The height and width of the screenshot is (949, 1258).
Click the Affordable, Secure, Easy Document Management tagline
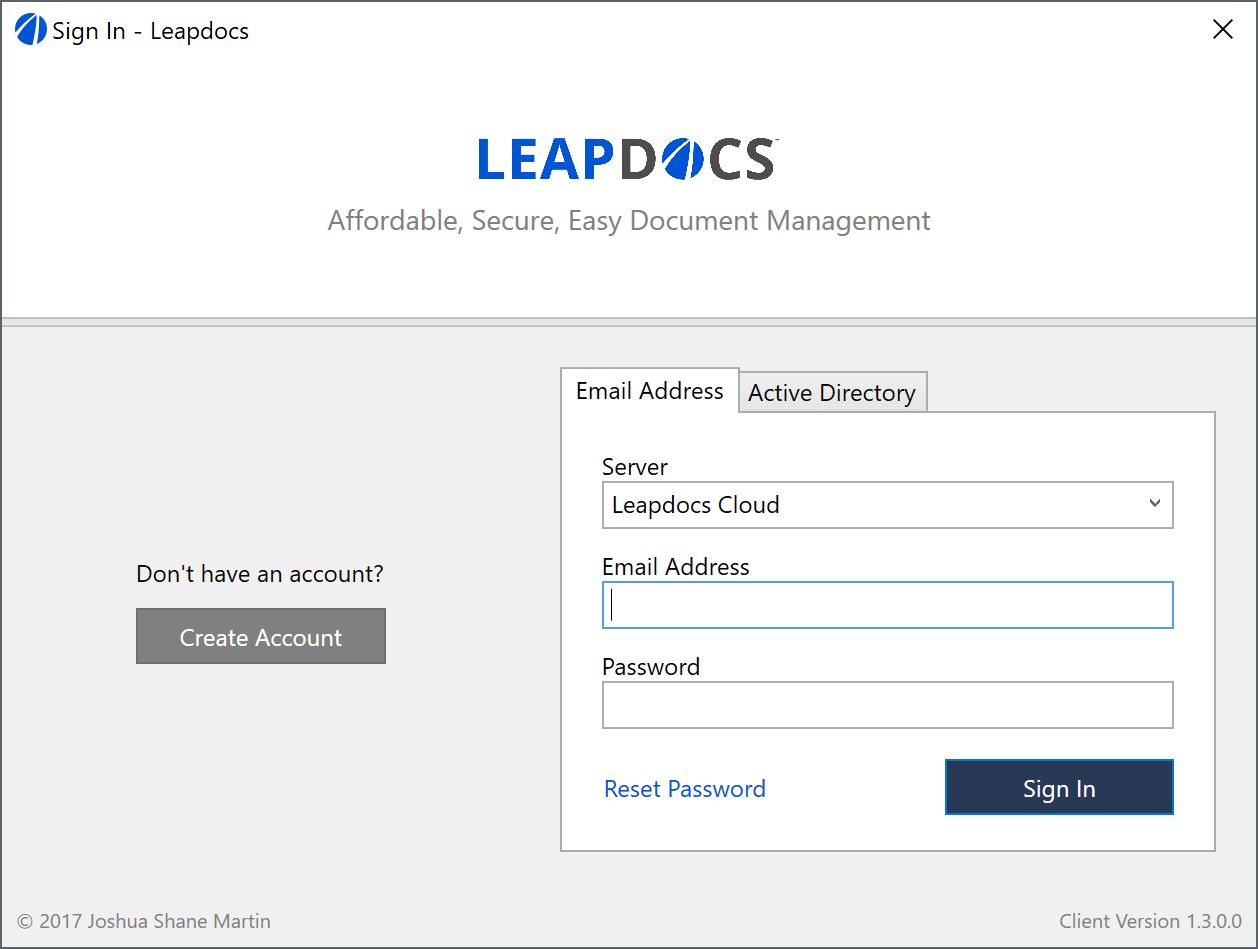tap(629, 221)
